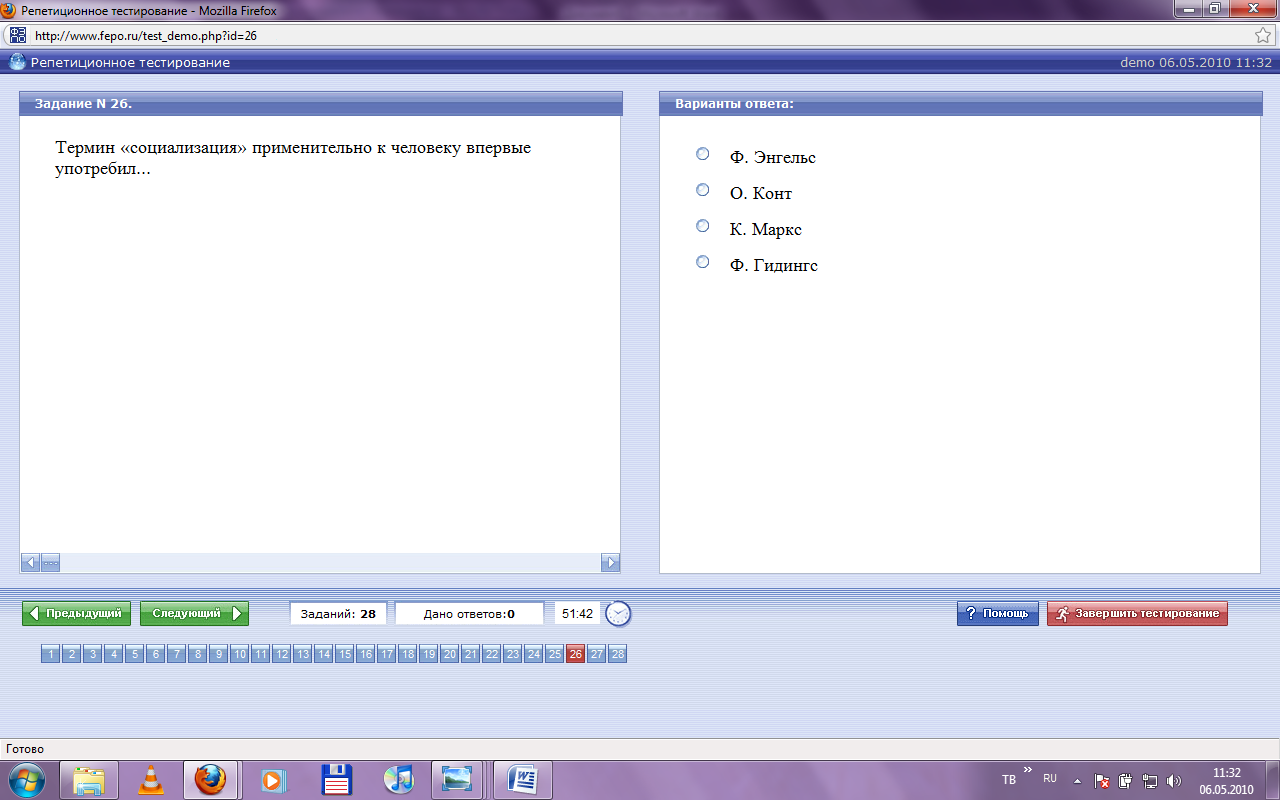The width and height of the screenshot is (1280, 800).
Task: Jump to question 2
Action: coord(71,654)
